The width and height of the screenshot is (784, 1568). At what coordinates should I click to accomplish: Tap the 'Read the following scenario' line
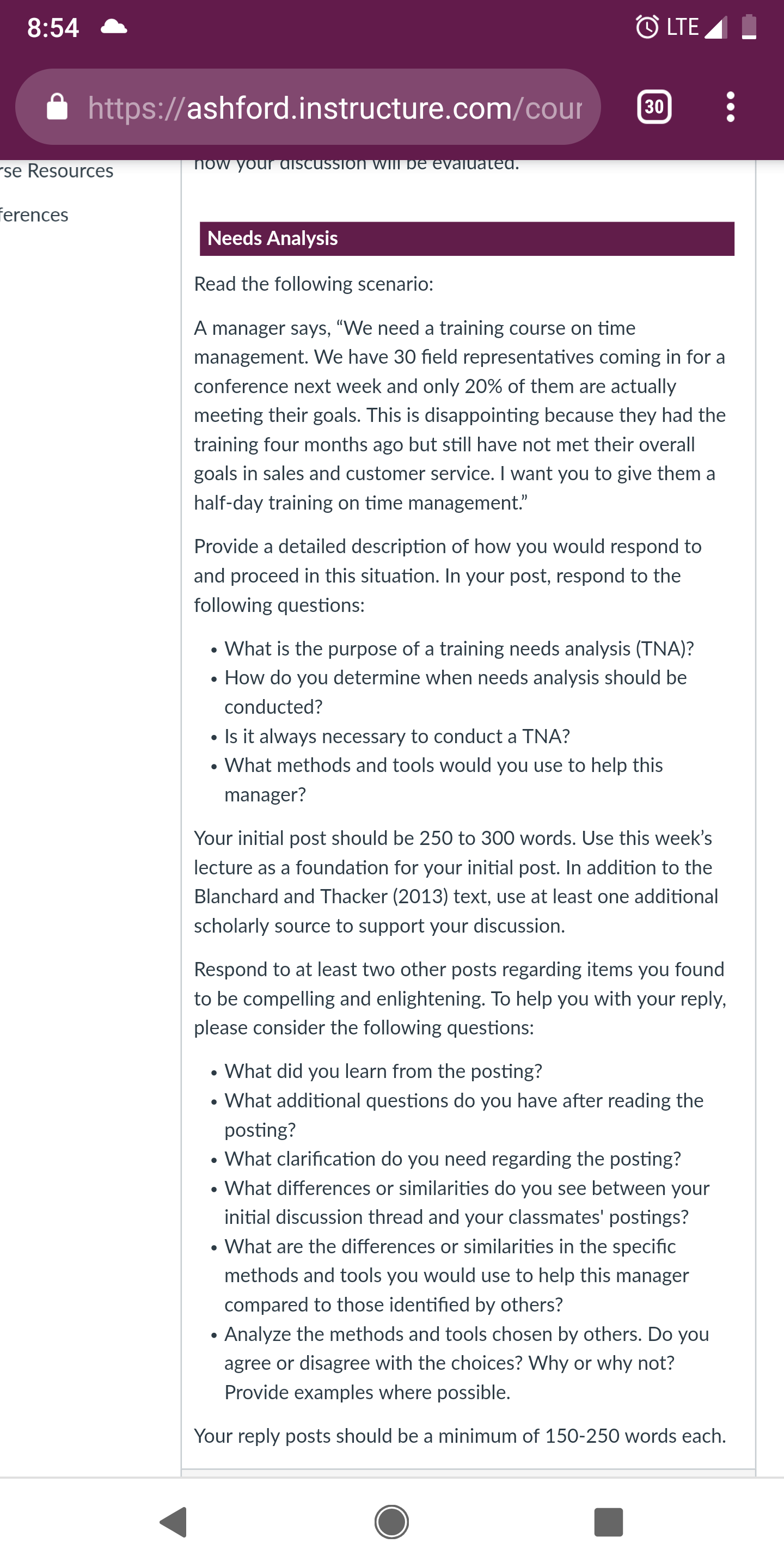pyautogui.click(x=314, y=284)
